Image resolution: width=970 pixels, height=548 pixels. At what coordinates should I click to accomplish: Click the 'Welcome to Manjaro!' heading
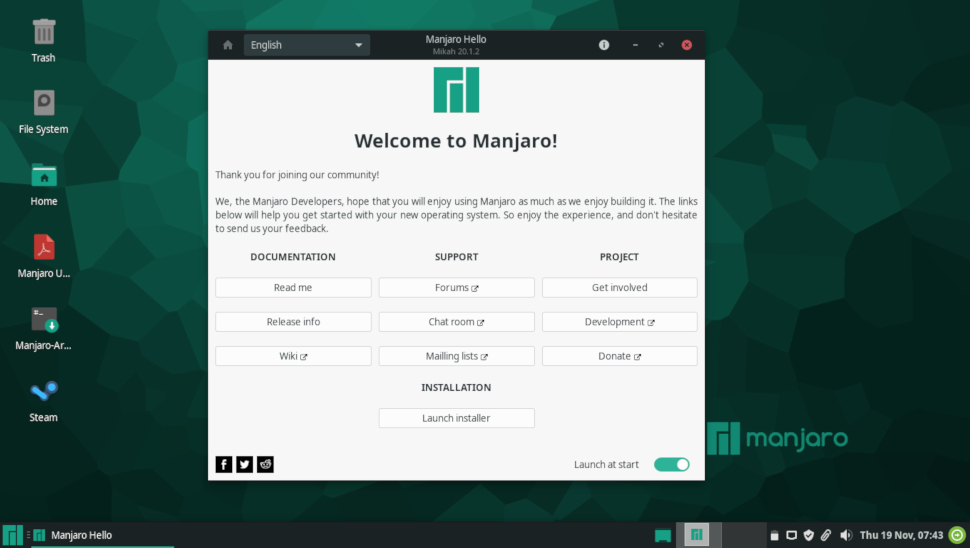[x=456, y=141]
